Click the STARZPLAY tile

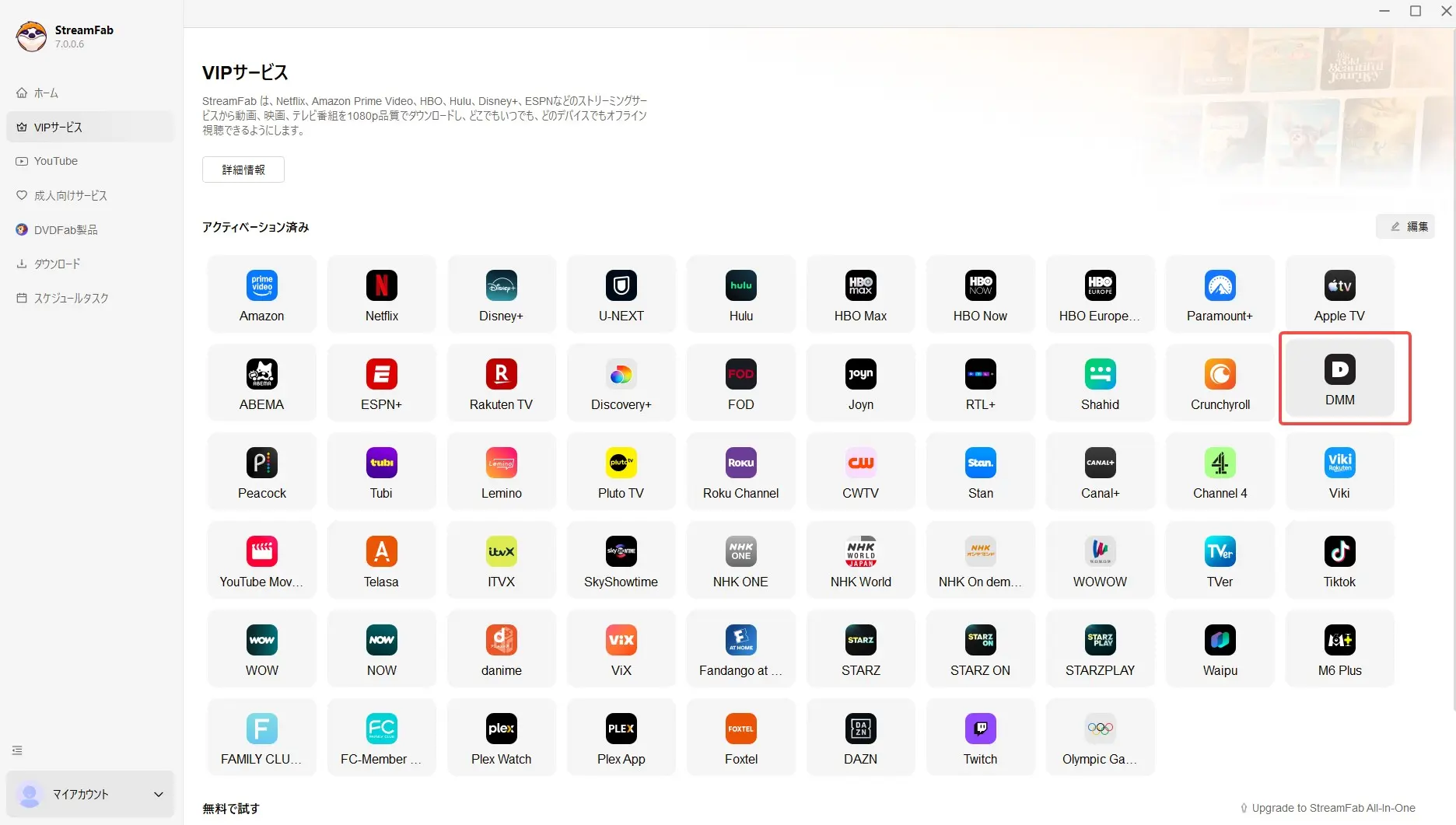[x=1101, y=648]
